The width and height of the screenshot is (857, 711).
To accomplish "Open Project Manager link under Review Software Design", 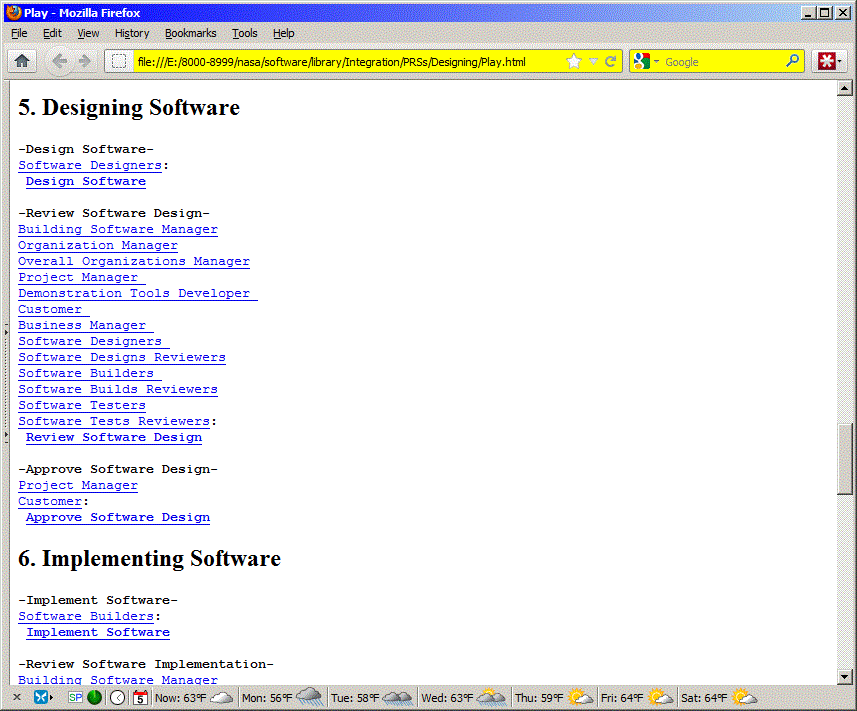I will tap(82, 277).
